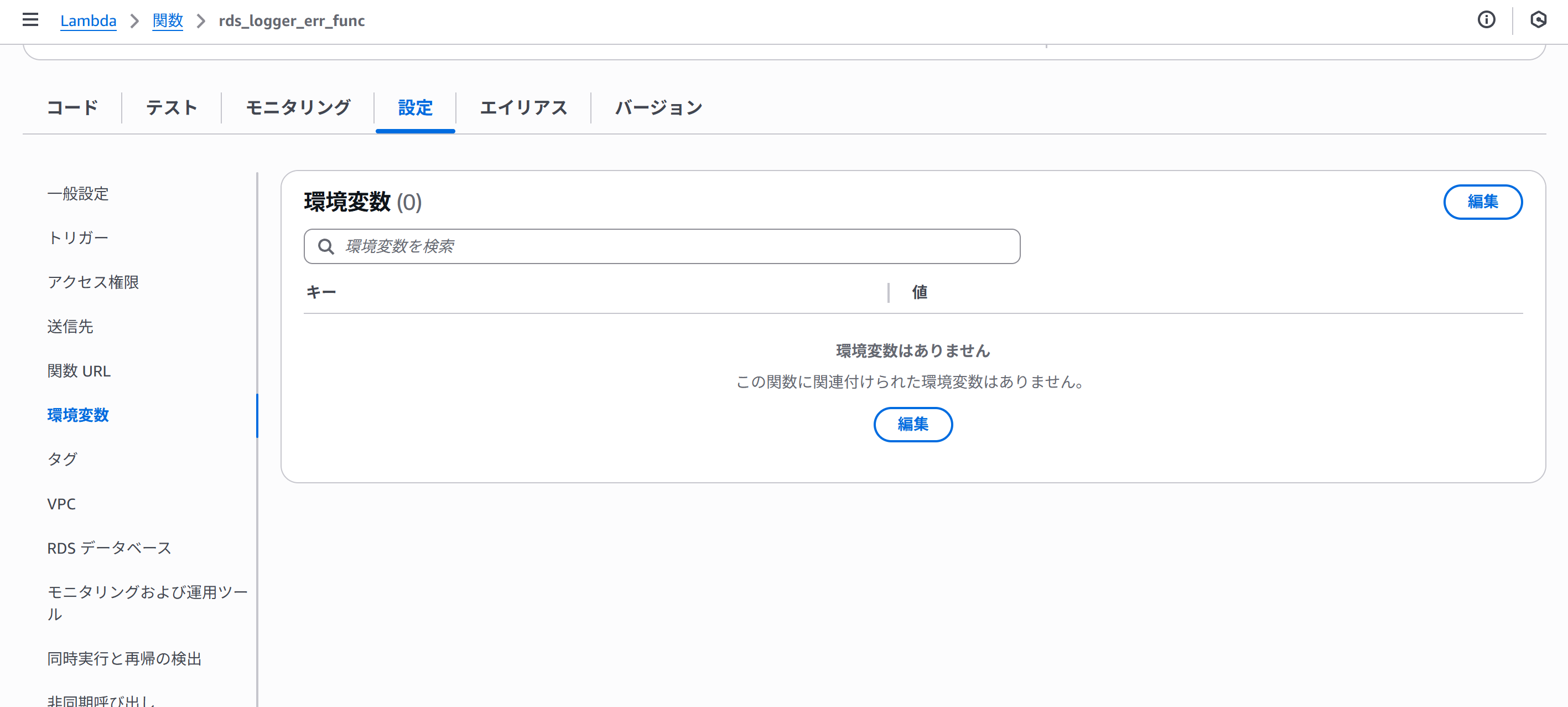Open the 関数 breadcrumb link
This screenshot has width=1568, height=707.
[168, 20]
